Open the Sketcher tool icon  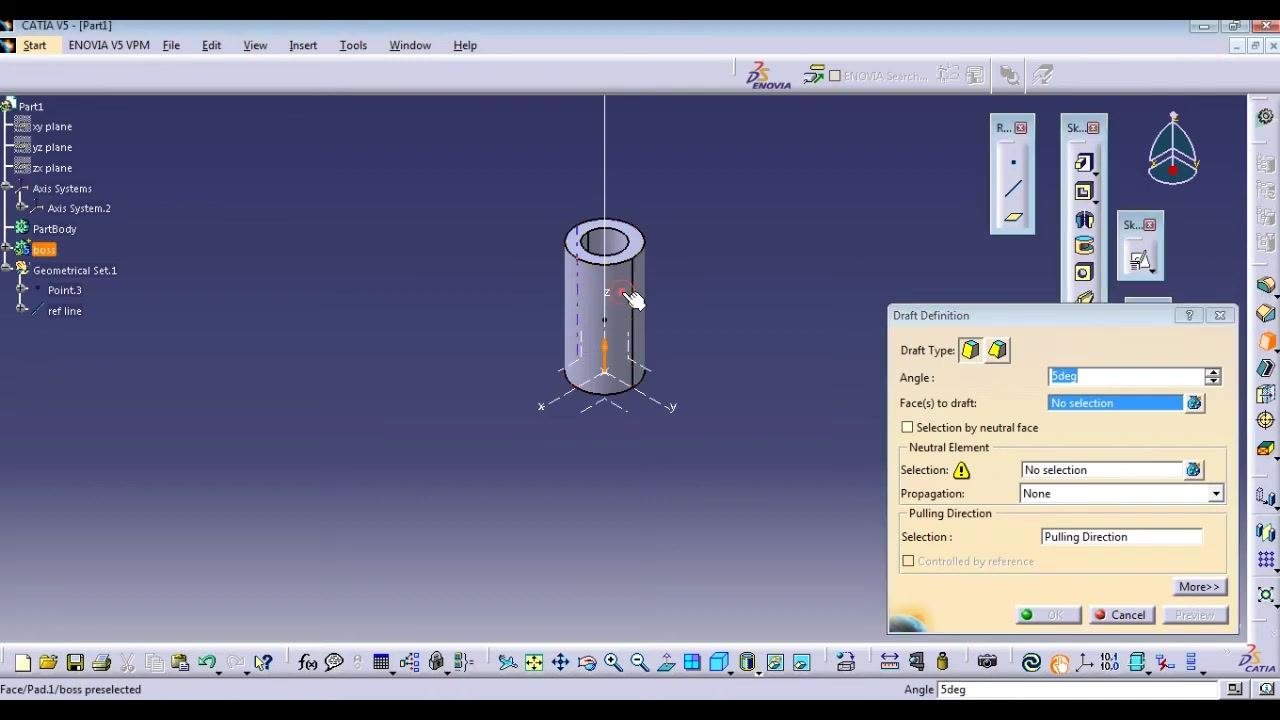[1140, 260]
